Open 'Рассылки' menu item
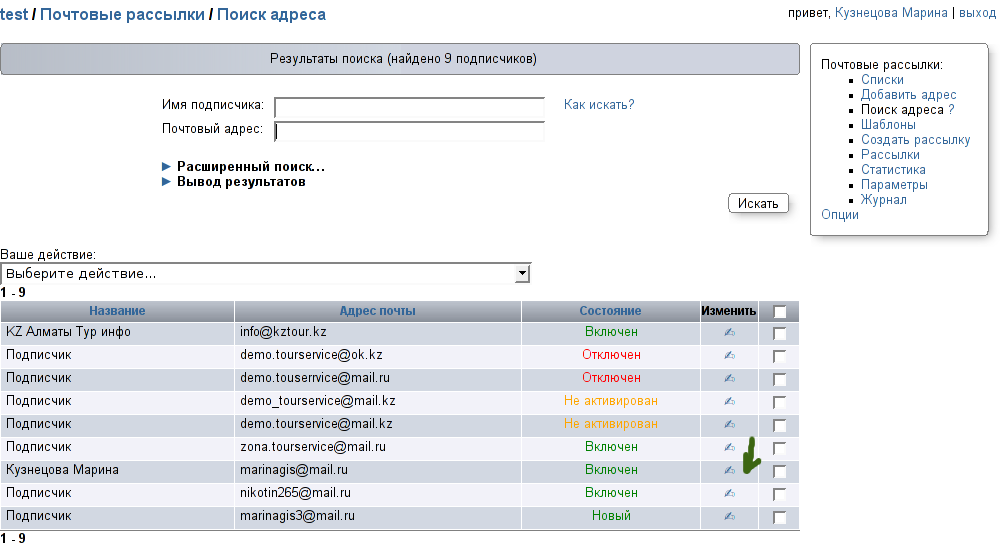The width and height of the screenshot is (1001, 548). point(890,155)
